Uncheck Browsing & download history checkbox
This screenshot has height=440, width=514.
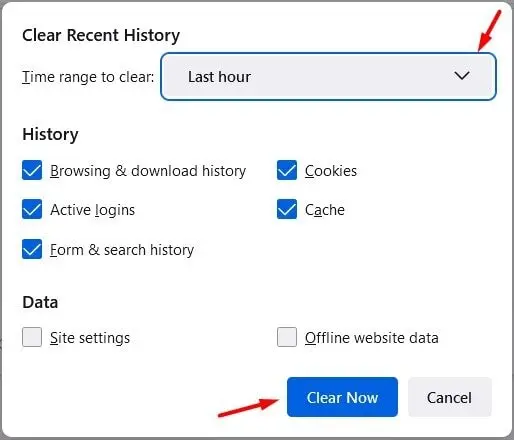pos(32,170)
